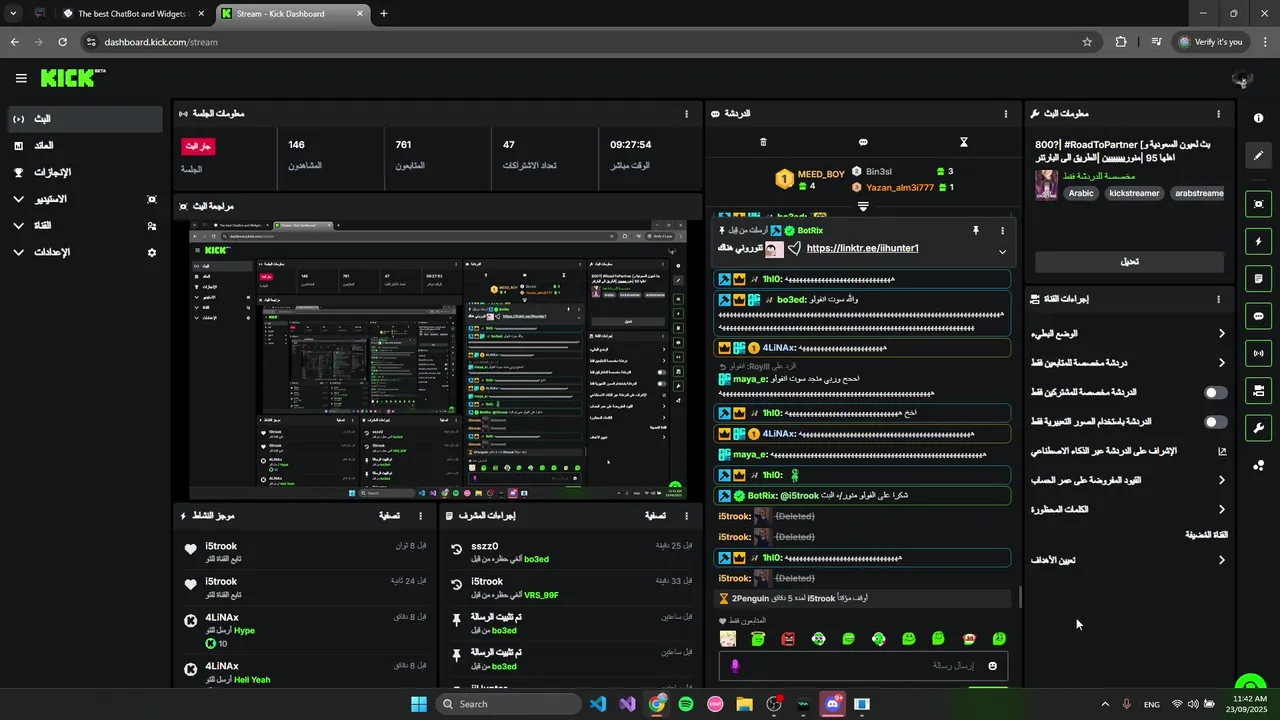Screen dimensions: 1280x720
Task: Click the browser address bar
Action: (x=588, y=42)
